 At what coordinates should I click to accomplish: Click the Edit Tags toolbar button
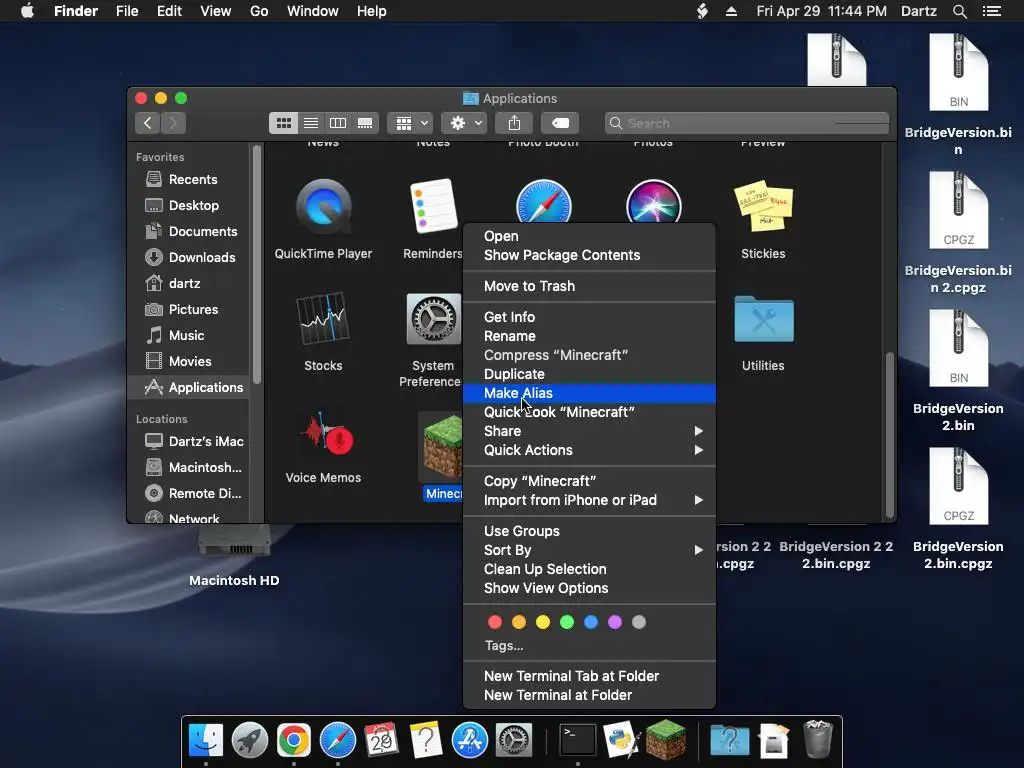point(560,123)
